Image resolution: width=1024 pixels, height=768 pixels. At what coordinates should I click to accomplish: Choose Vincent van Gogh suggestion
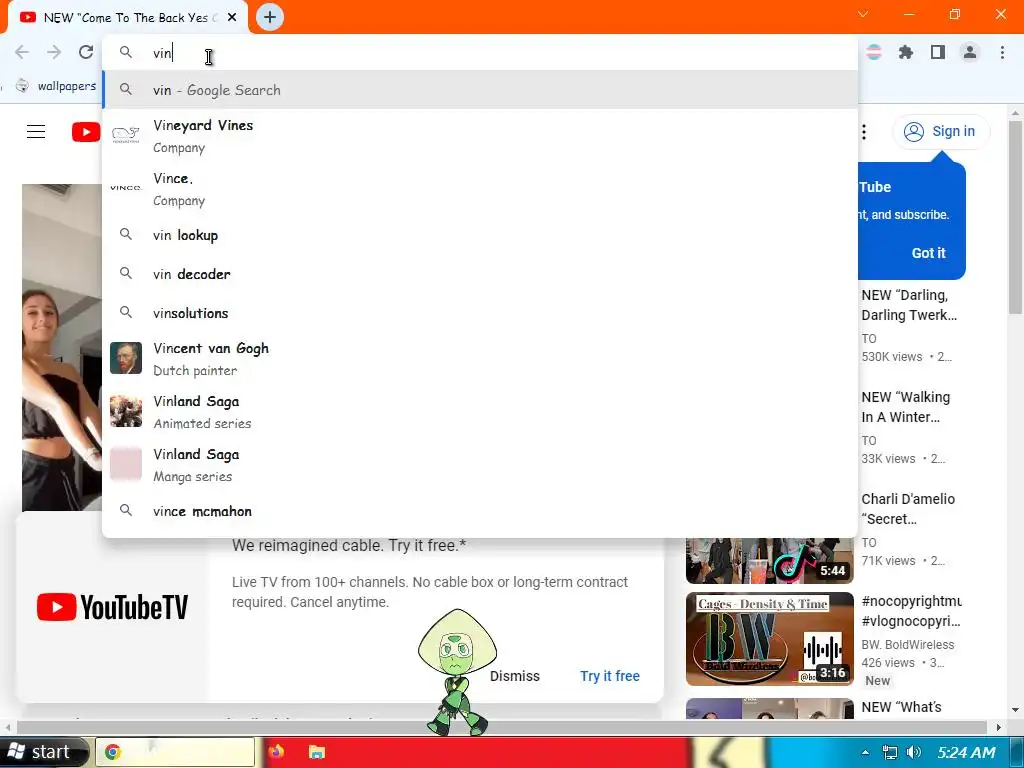480,359
